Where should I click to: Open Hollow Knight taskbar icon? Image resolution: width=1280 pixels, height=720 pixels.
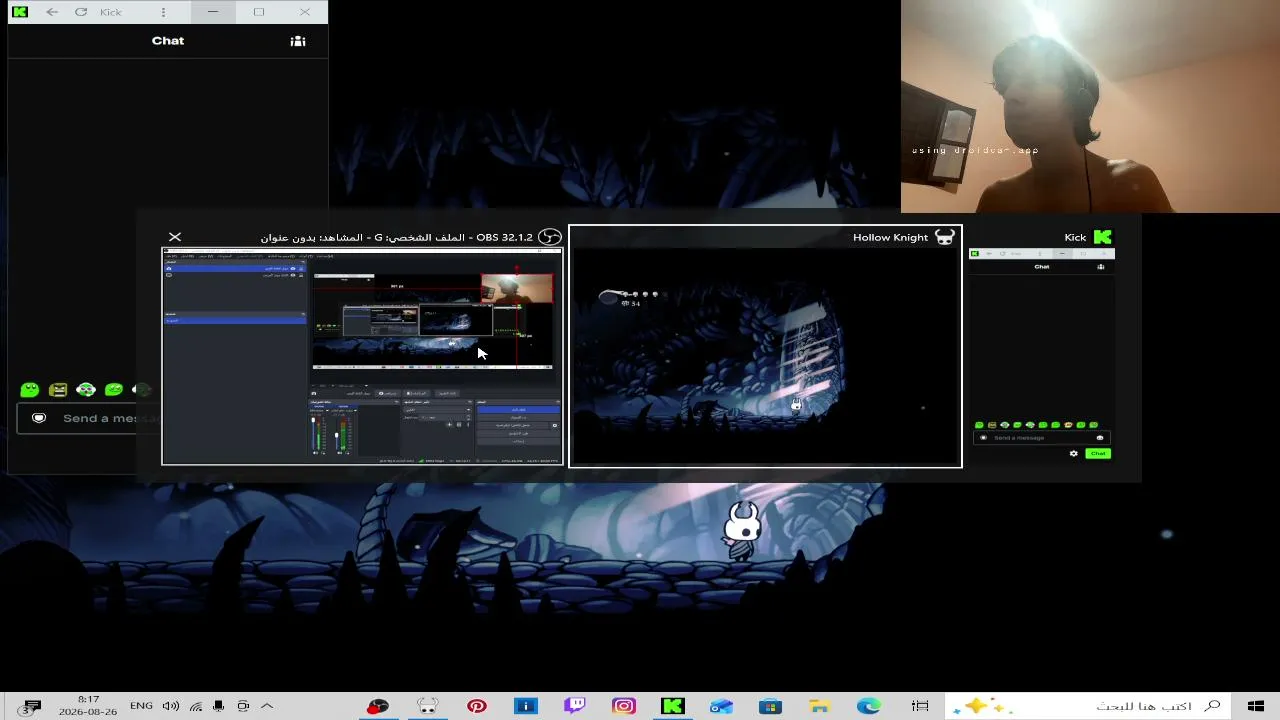tap(428, 706)
